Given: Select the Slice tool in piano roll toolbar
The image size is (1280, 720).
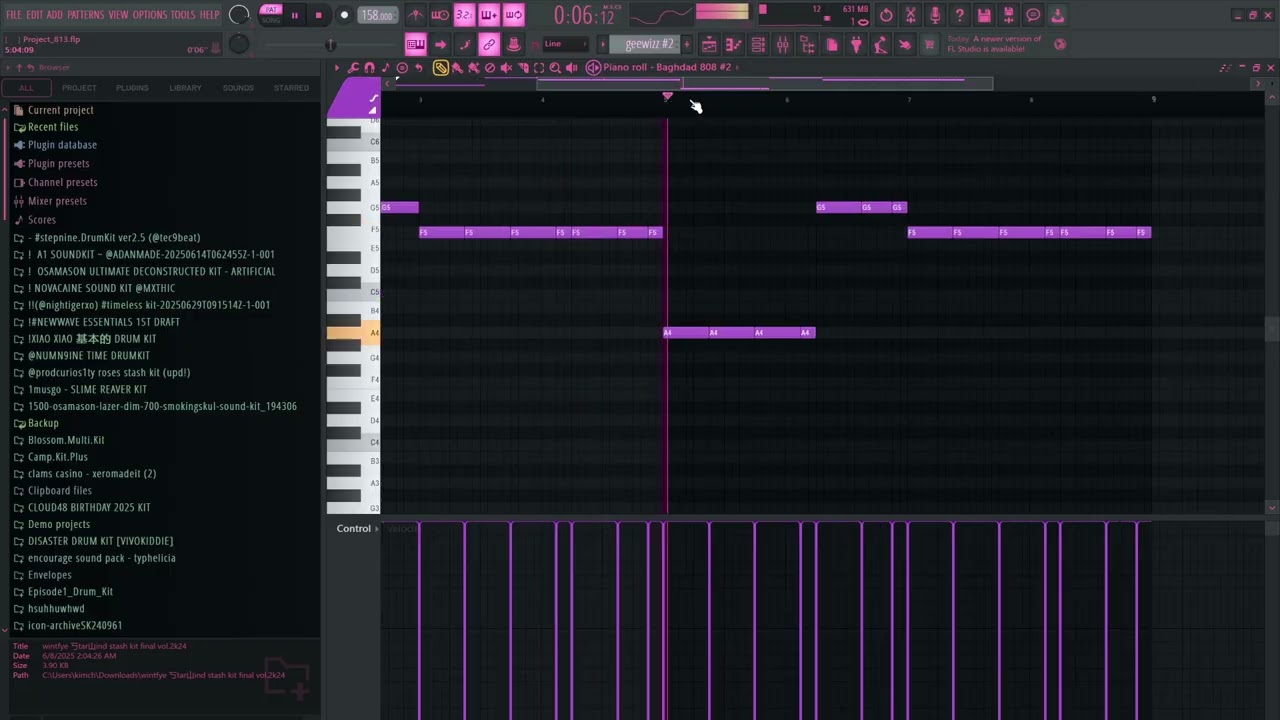Looking at the screenshot, I should [x=523, y=68].
